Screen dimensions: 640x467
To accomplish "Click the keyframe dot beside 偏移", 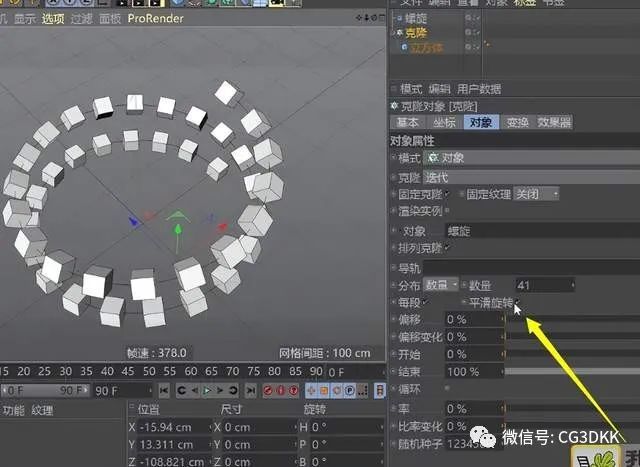I will [x=394, y=319].
